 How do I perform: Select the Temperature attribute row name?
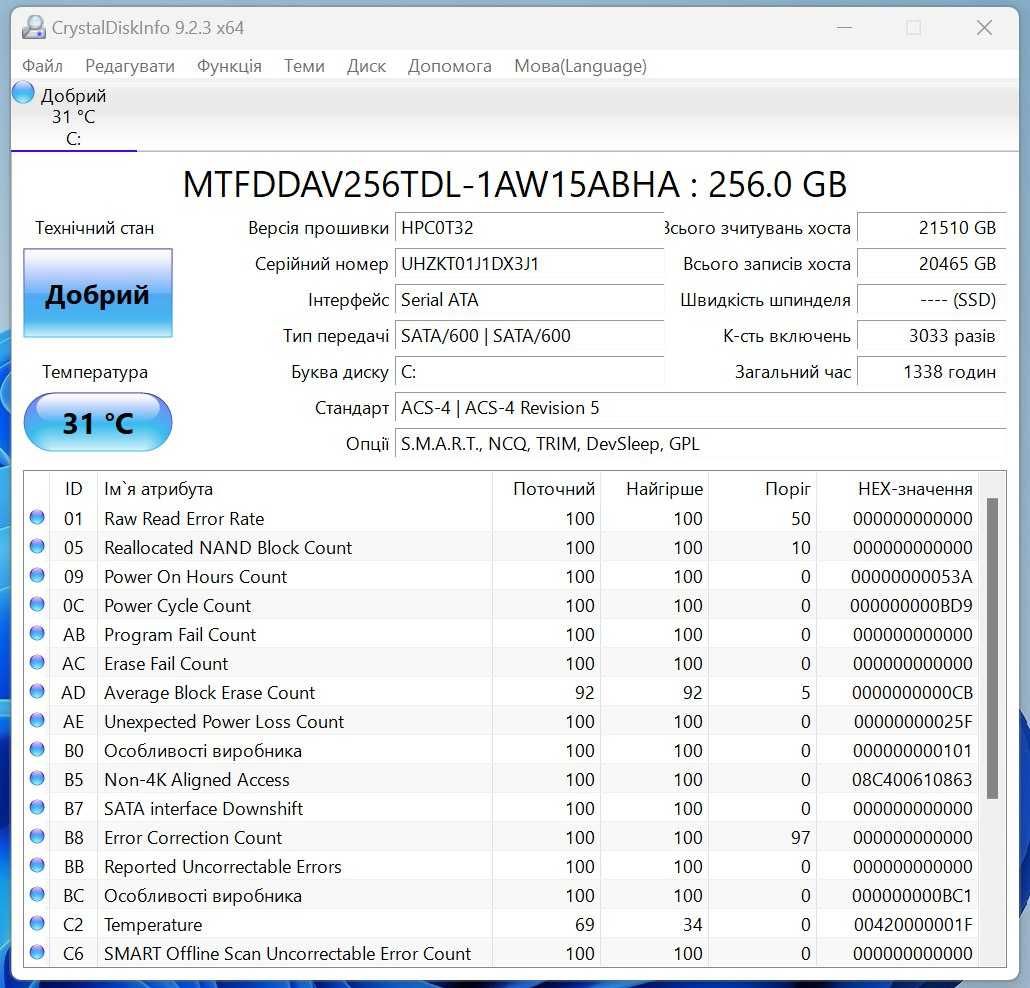pos(153,925)
